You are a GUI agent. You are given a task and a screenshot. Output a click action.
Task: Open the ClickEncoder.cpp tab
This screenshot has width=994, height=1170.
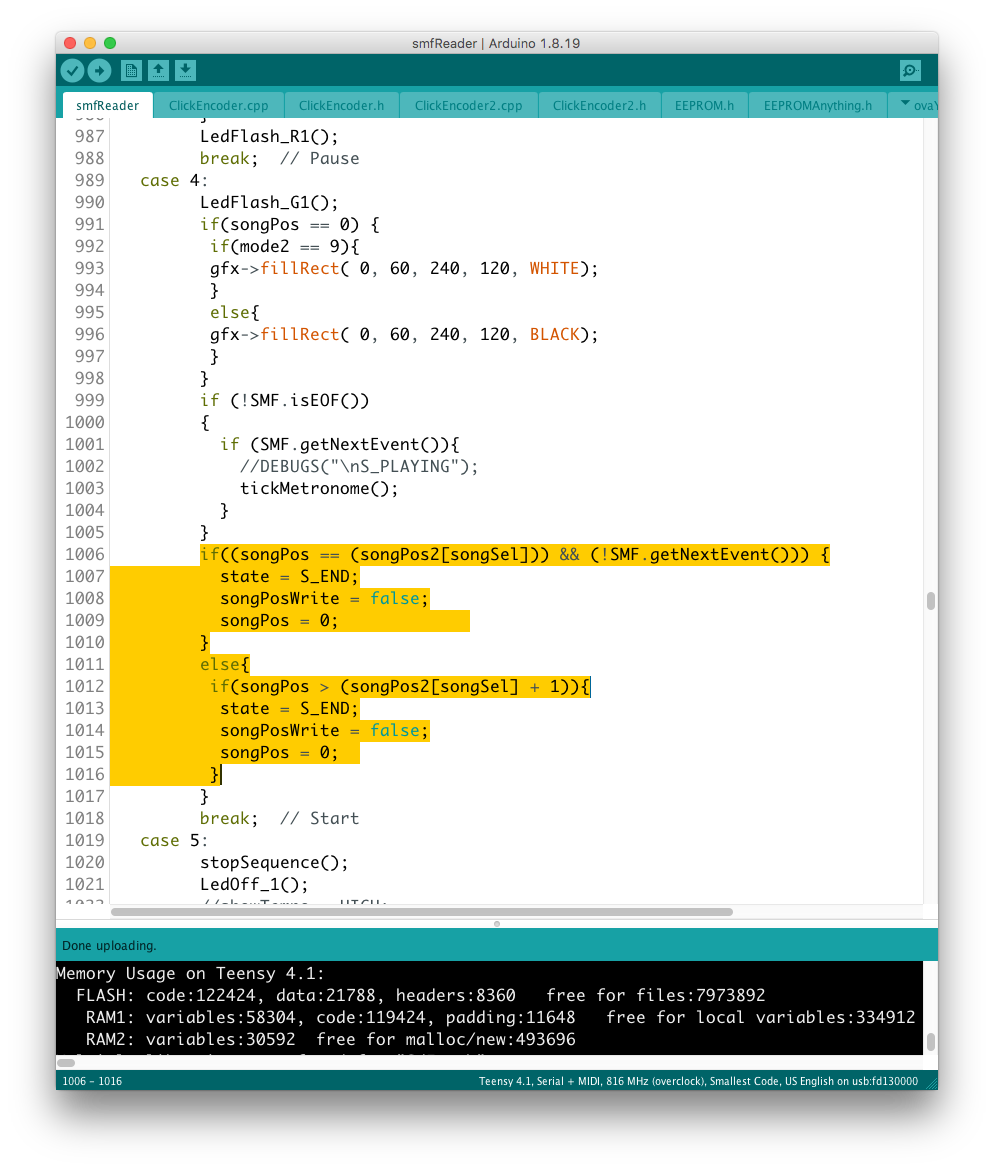[218, 105]
